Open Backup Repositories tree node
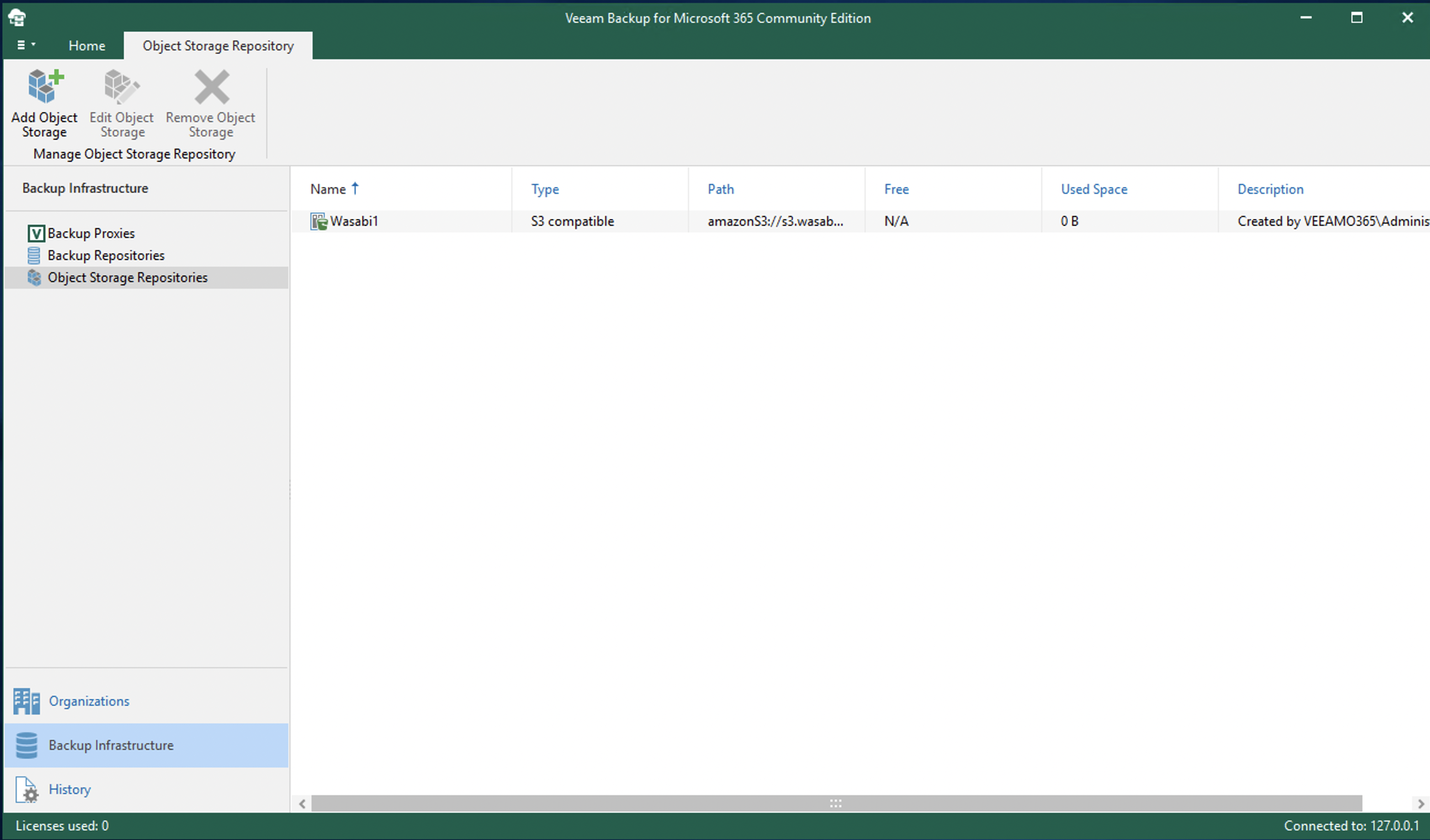 click(106, 255)
